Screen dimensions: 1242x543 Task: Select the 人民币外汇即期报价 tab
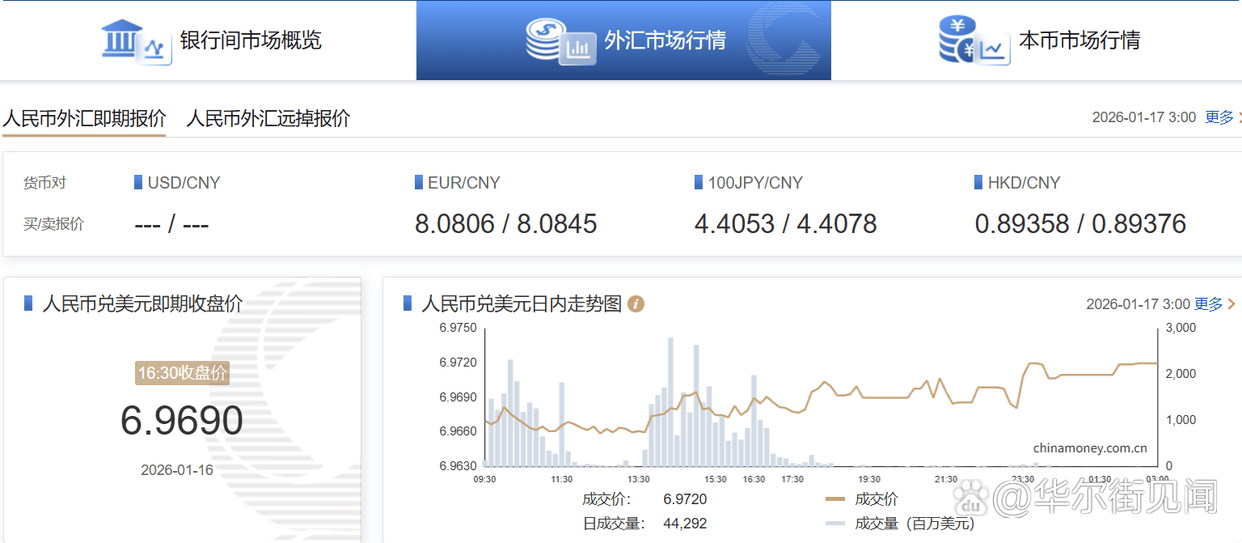click(84, 118)
